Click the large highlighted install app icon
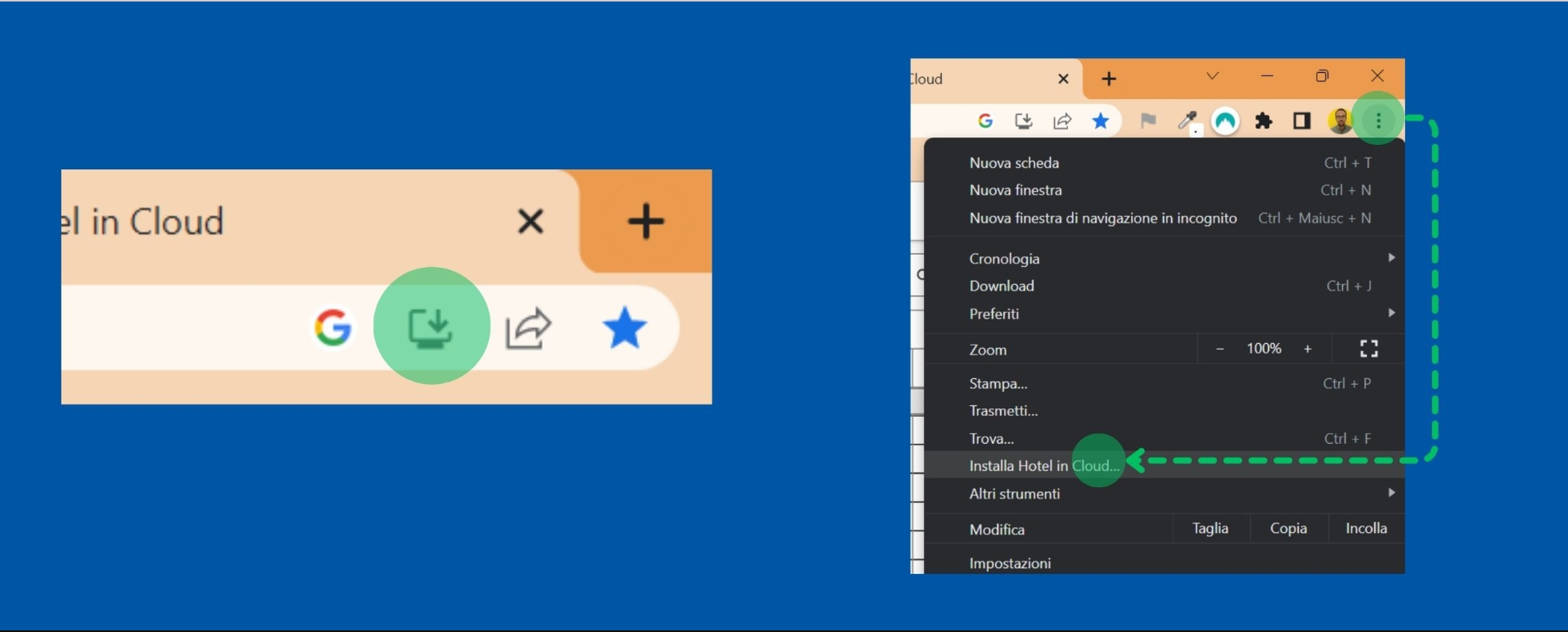Viewport: 1568px width, 632px height. point(430,327)
